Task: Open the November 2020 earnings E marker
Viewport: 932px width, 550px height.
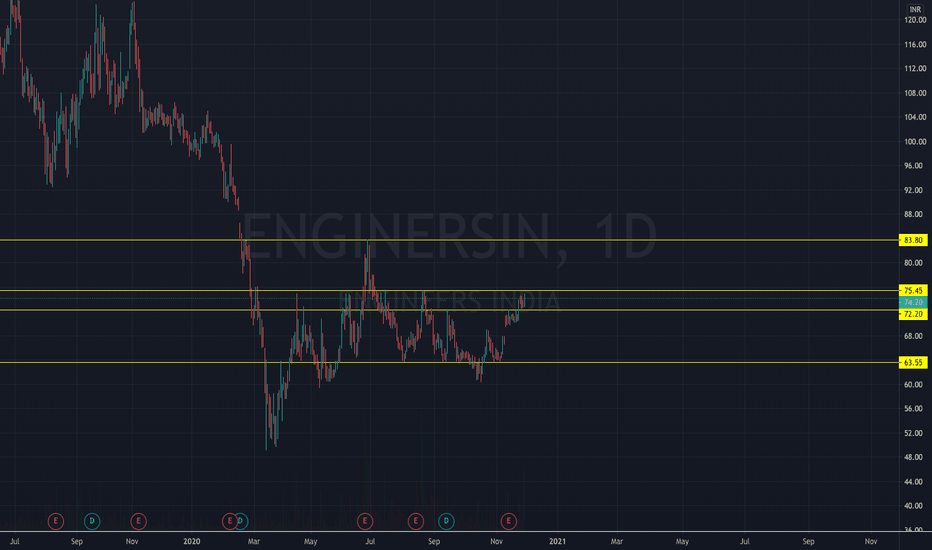Action: [x=508, y=521]
